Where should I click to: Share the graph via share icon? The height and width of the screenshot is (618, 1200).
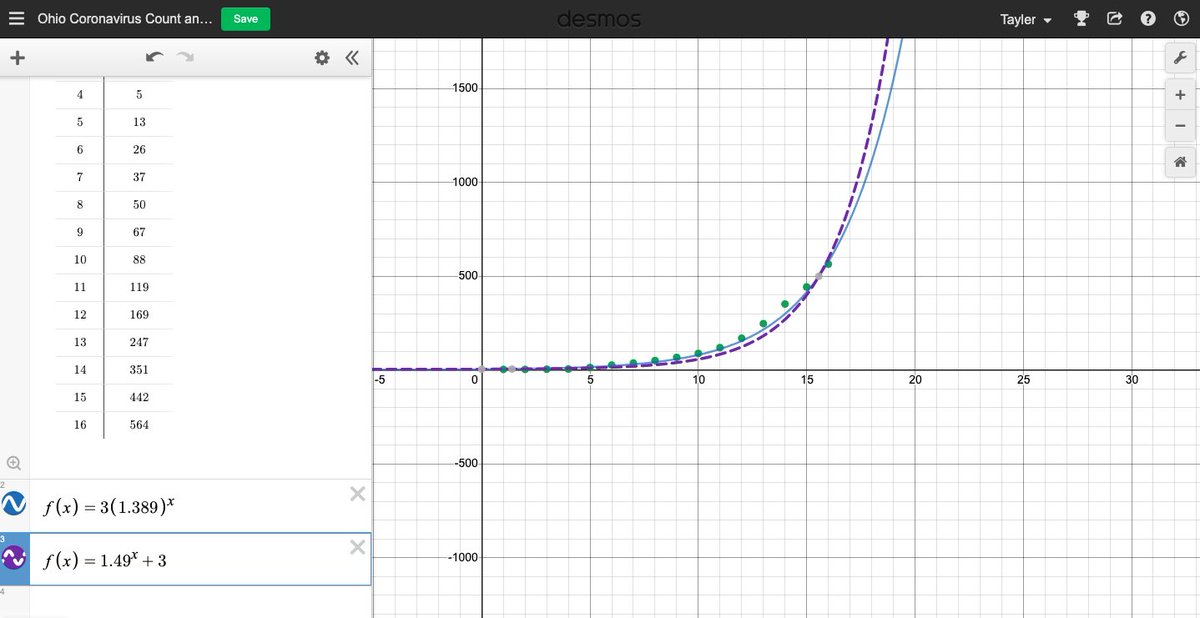[x=1115, y=18]
